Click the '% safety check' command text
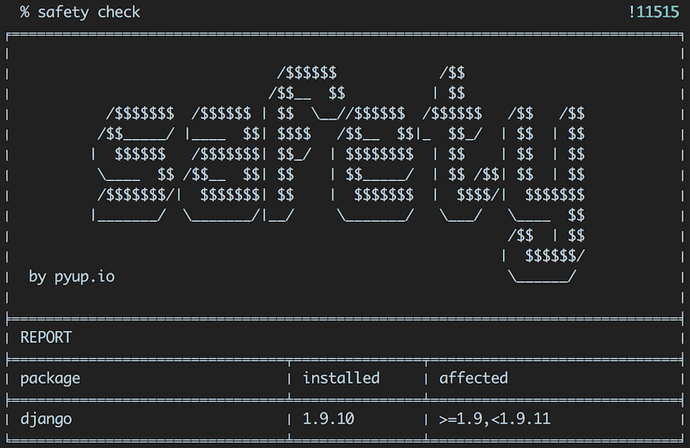The image size is (690, 448). 80,13
